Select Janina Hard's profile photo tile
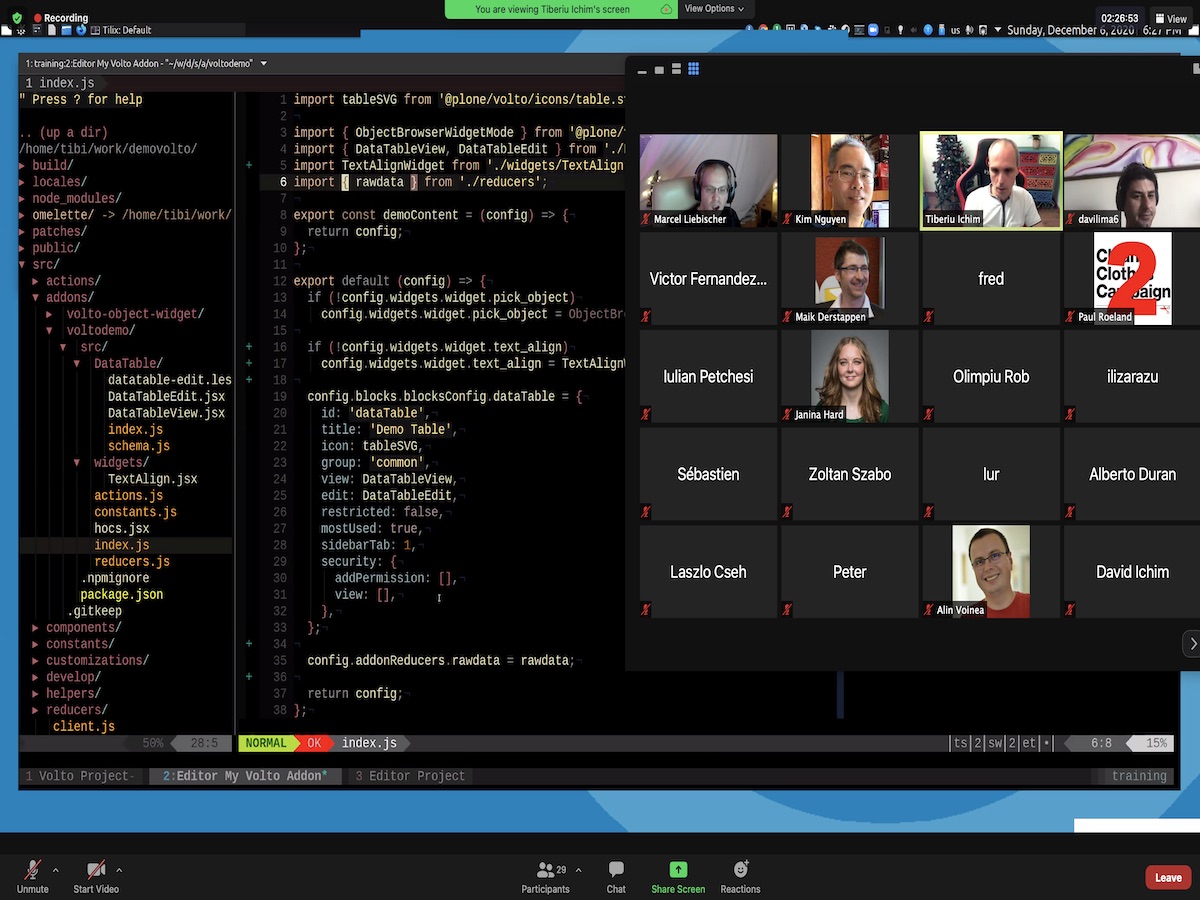Image resolution: width=1200 pixels, height=900 pixels. pos(849,377)
